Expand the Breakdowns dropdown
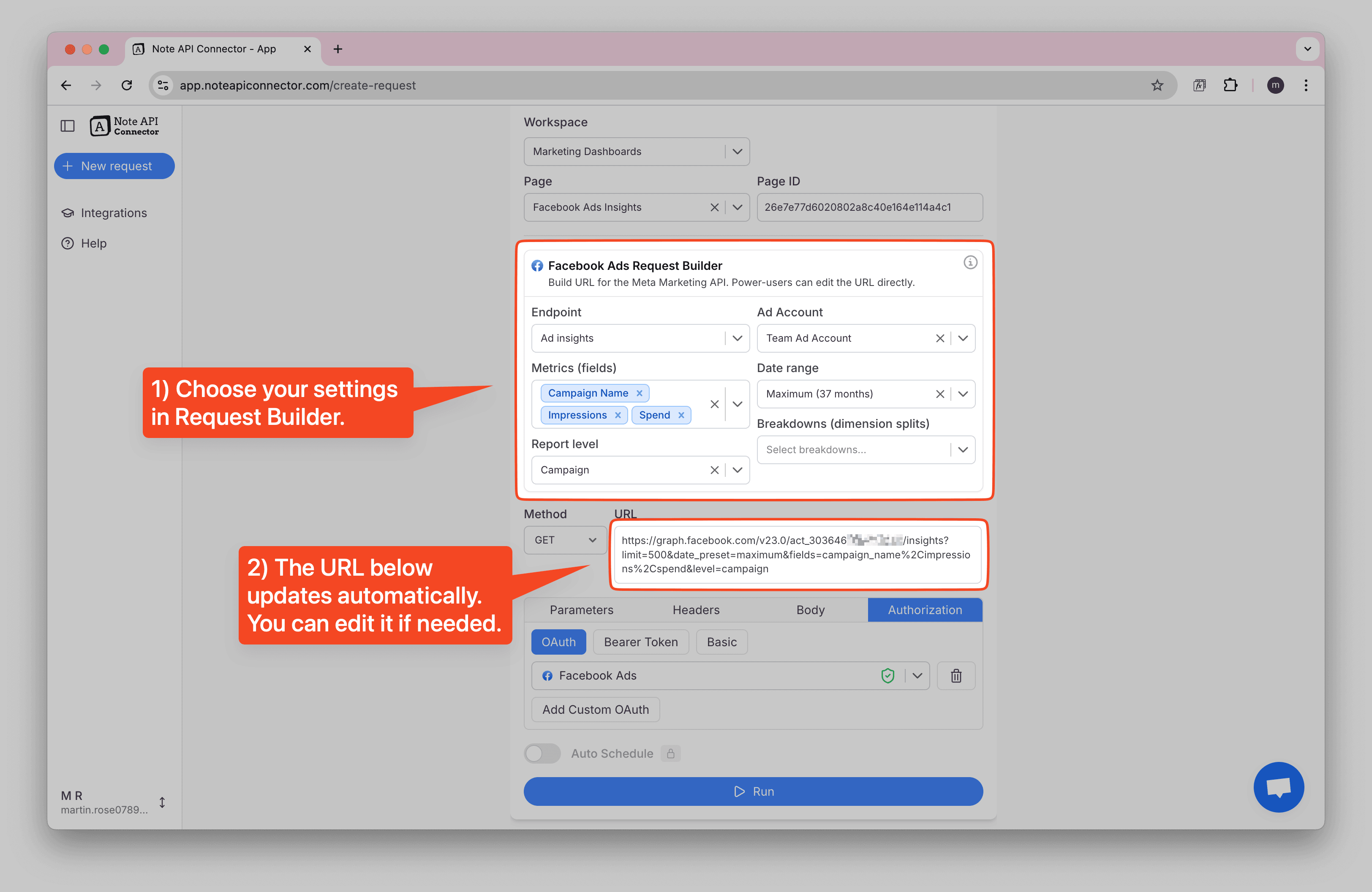 click(962, 449)
